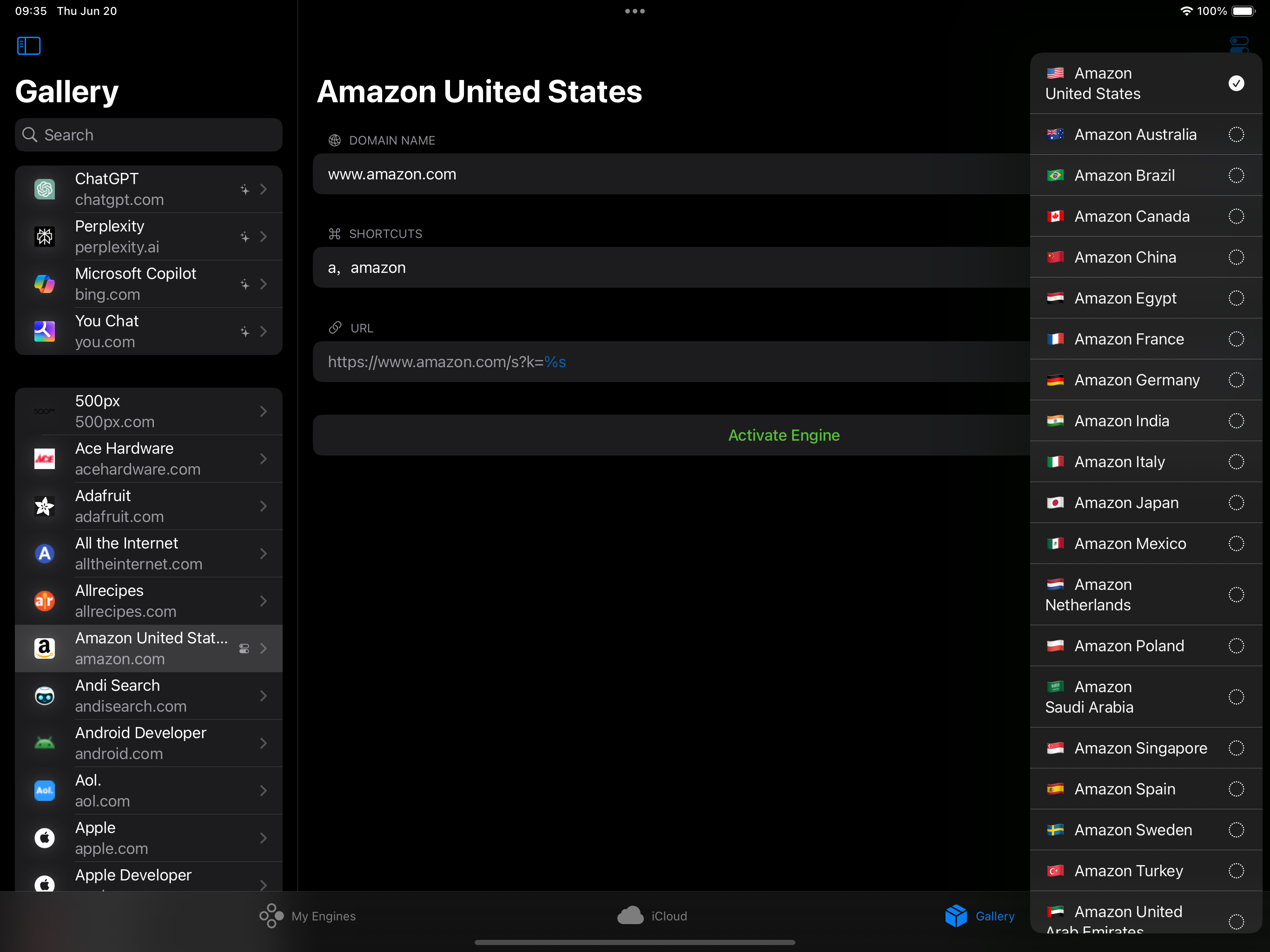Click the Andi Search robot icon

[45, 696]
